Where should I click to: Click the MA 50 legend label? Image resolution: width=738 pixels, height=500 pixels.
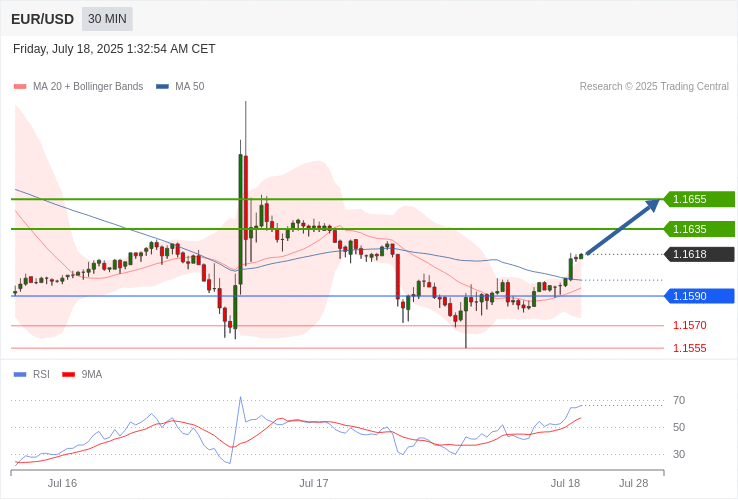(190, 87)
